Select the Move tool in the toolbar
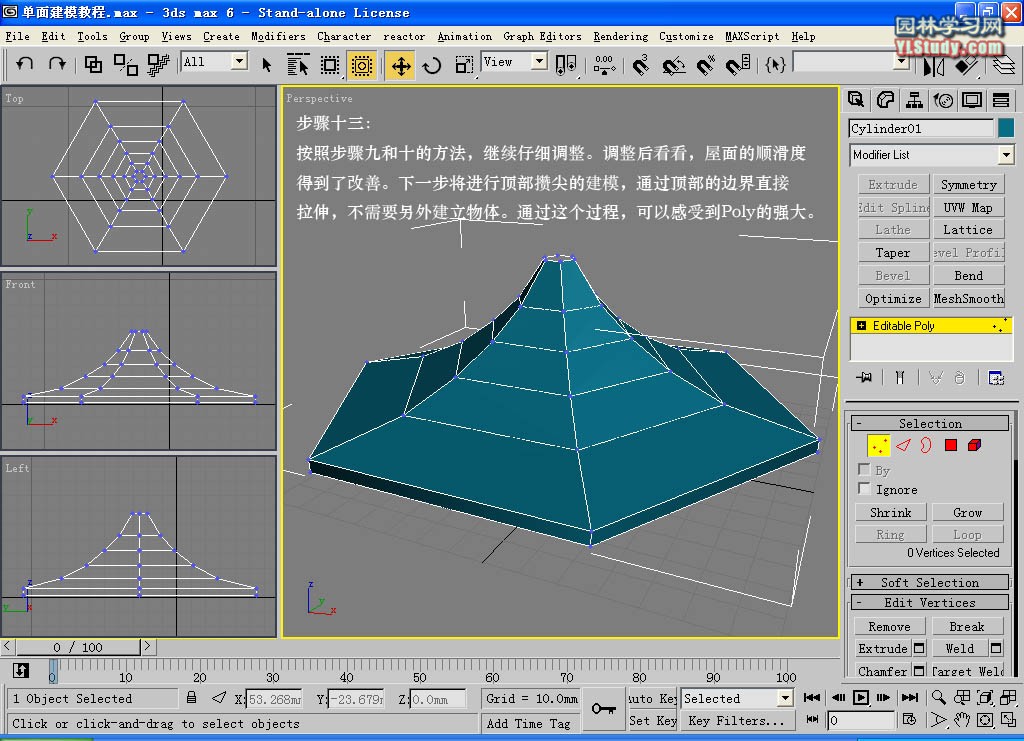 400,66
